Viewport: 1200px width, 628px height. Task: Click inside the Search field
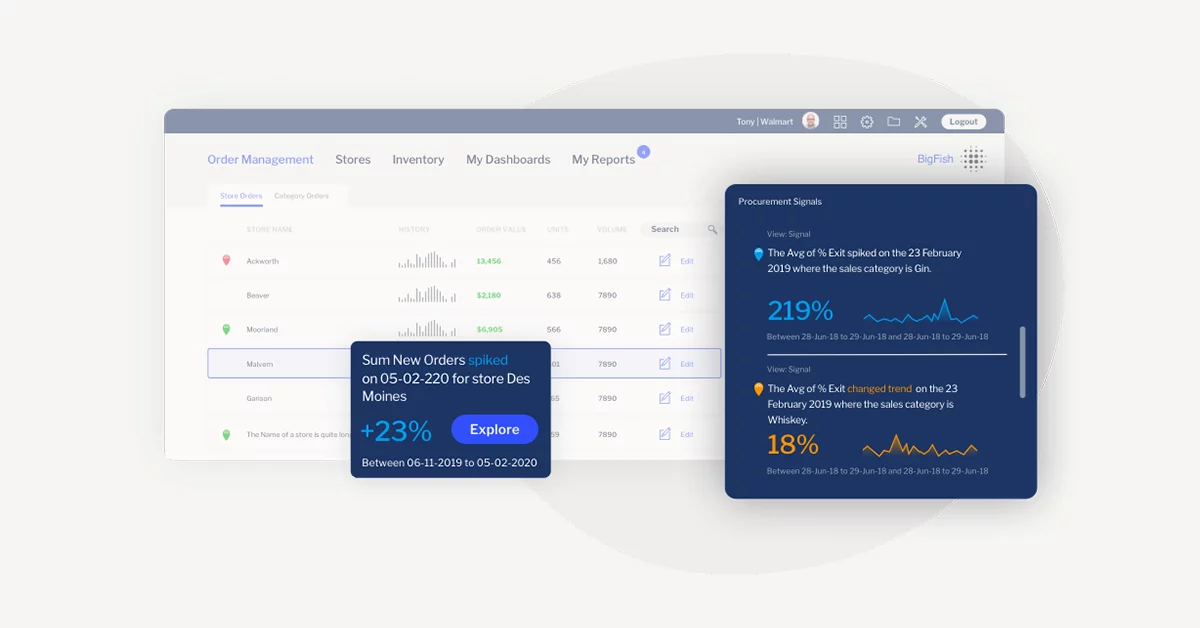(667, 229)
